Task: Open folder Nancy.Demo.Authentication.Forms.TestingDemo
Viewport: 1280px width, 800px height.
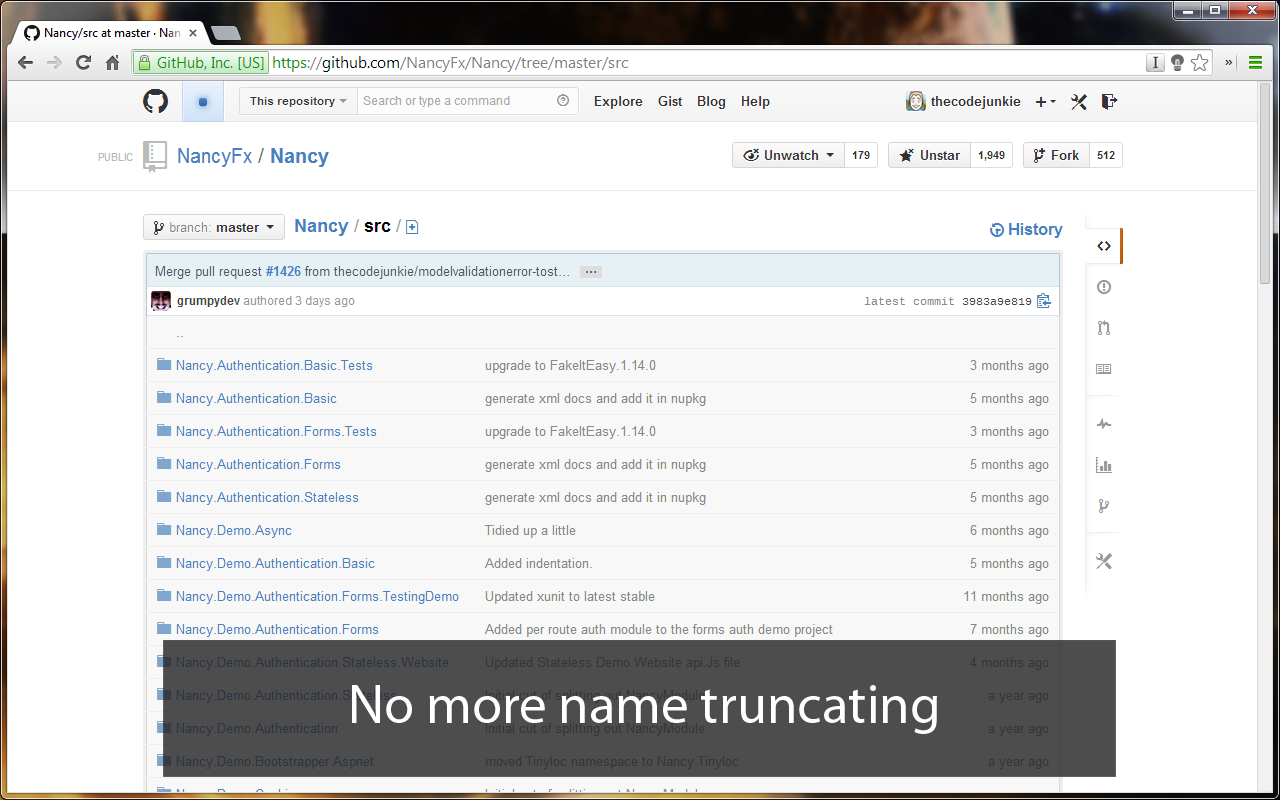Action: (317, 596)
